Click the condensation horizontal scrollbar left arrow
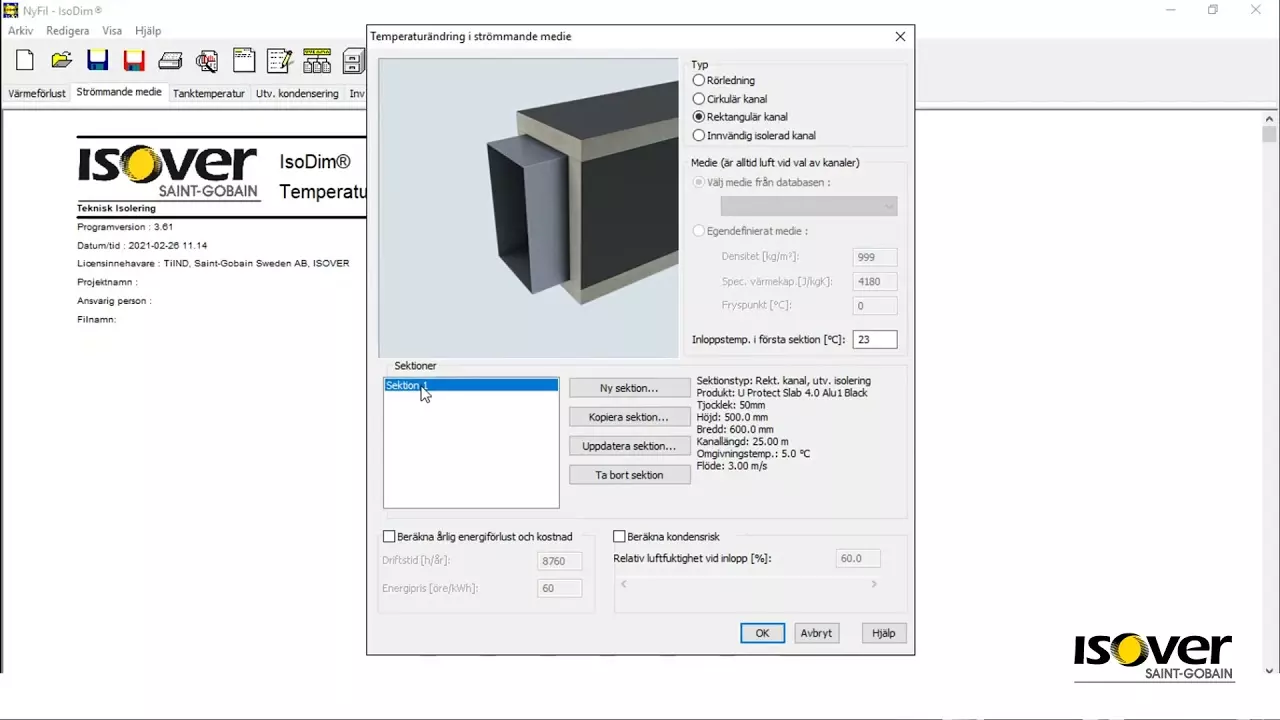The width and height of the screenshot is (1280, 720). (x=623, y=584)
